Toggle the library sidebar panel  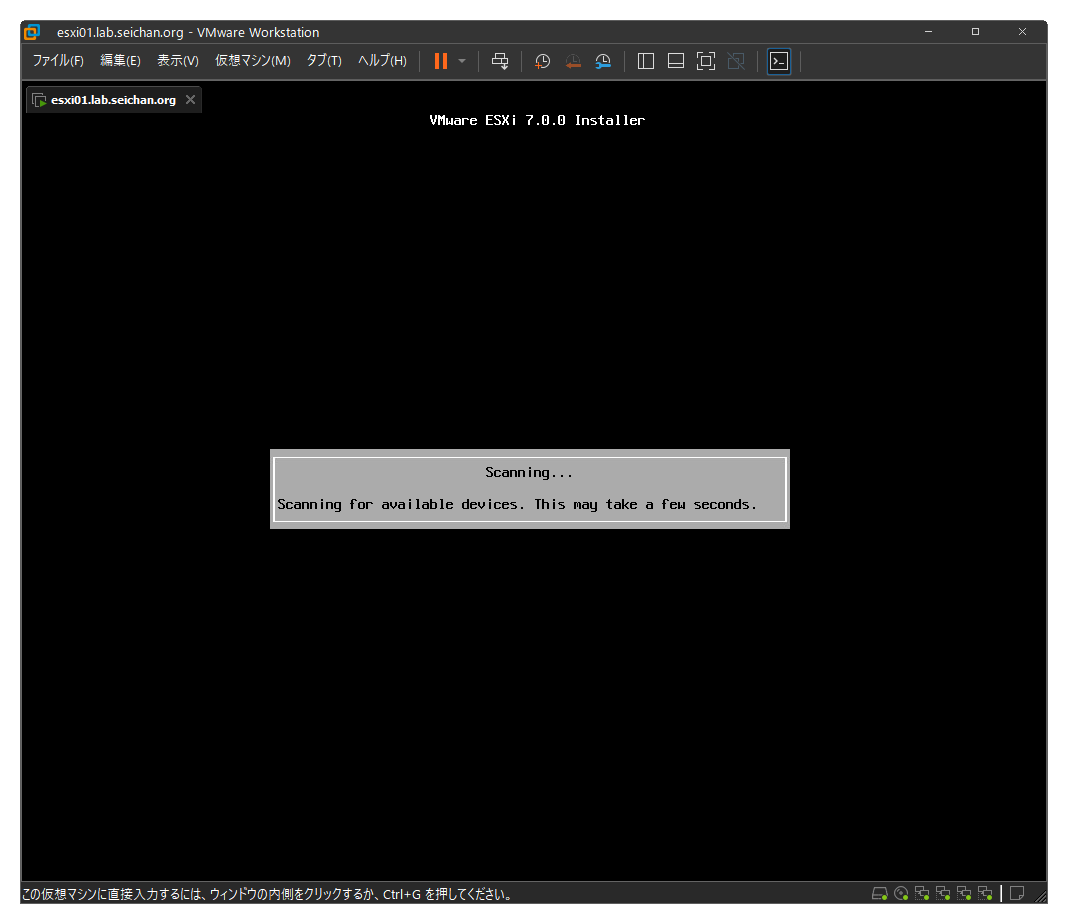coord(646,61)
